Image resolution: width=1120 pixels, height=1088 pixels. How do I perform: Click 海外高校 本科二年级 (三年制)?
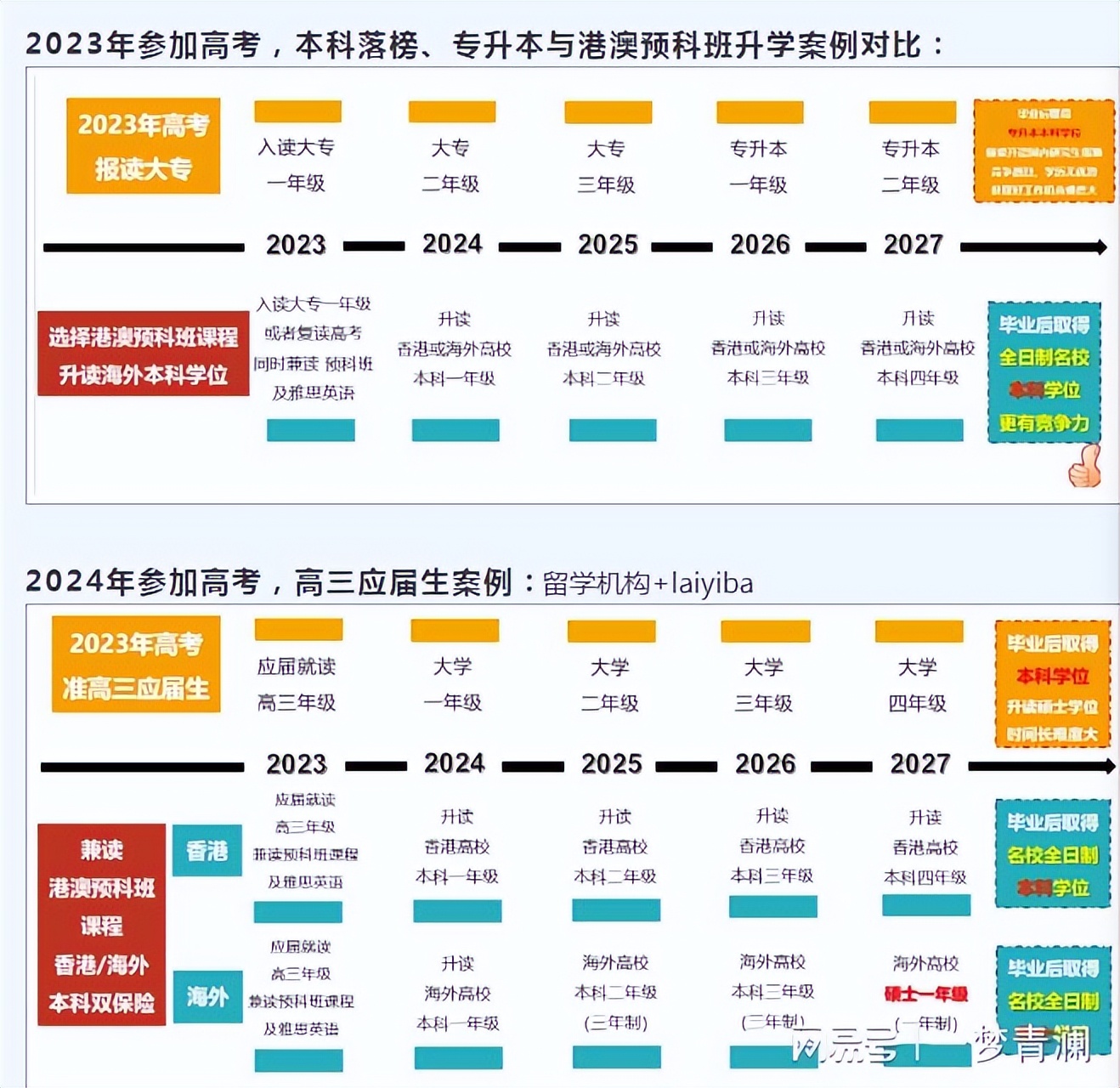point(615,993)
